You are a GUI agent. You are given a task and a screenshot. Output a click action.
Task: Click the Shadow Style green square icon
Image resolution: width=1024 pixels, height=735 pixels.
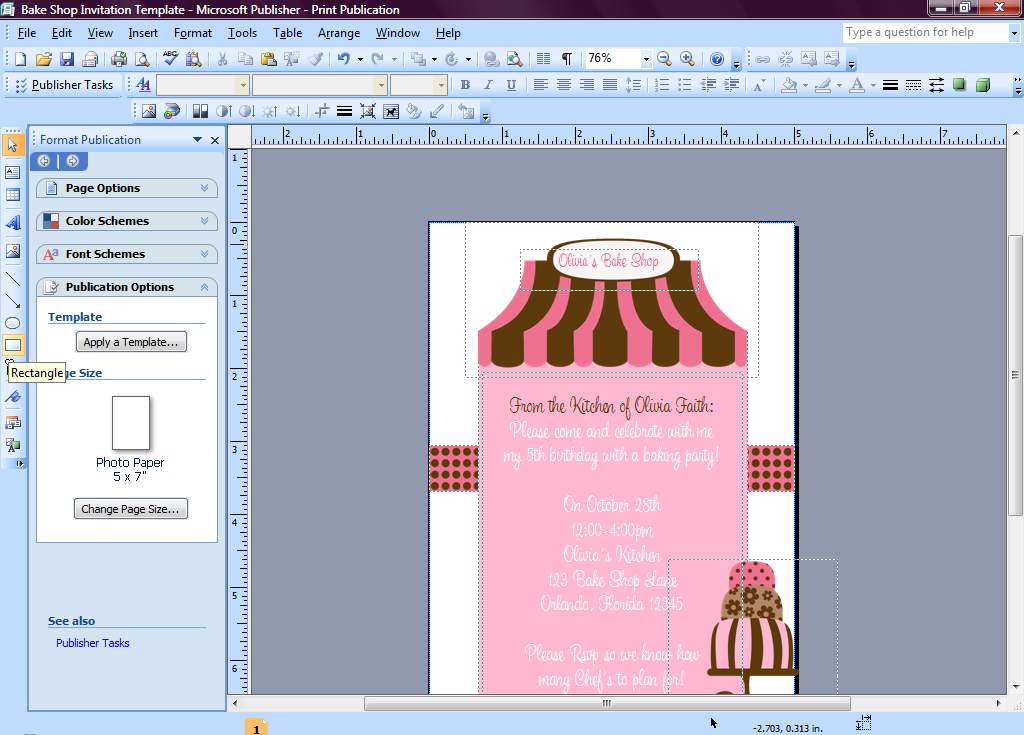coord(959,85)
